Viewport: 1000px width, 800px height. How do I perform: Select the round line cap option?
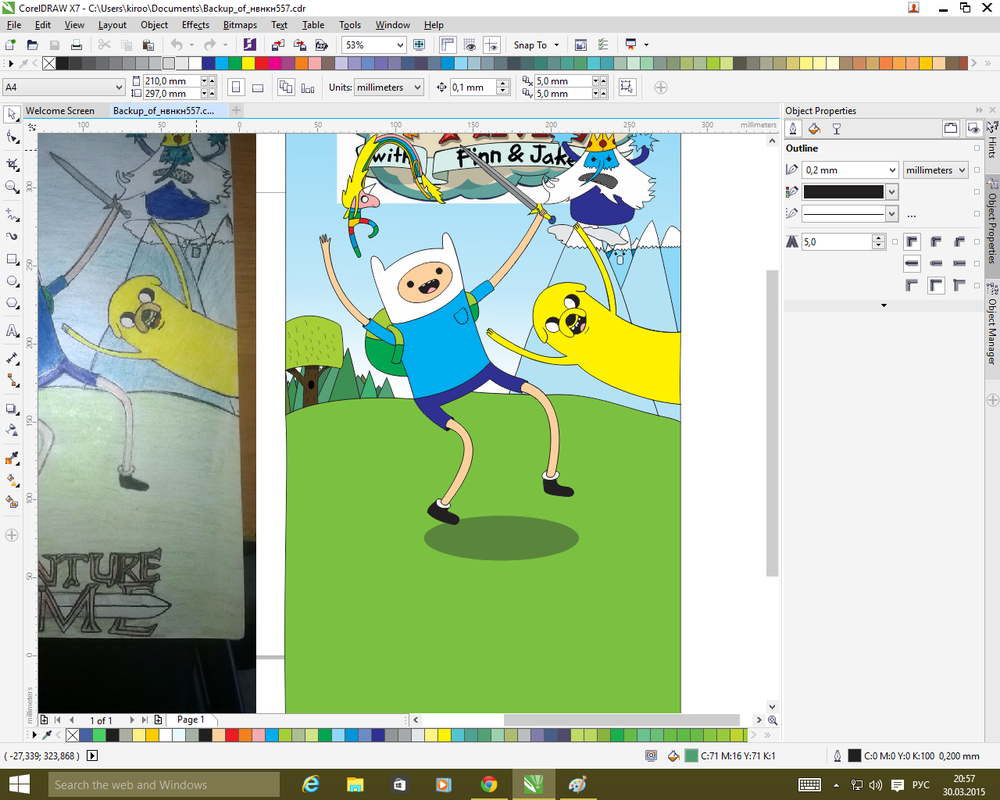tap(936, 263)
